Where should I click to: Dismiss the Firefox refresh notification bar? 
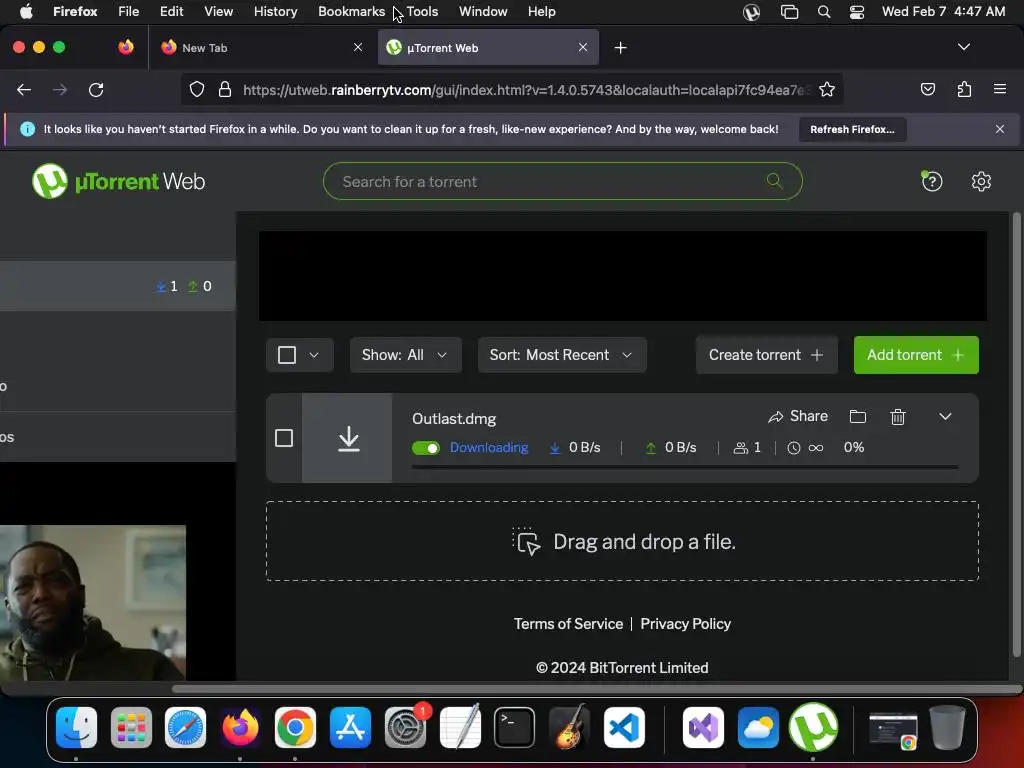click(999, 129)
